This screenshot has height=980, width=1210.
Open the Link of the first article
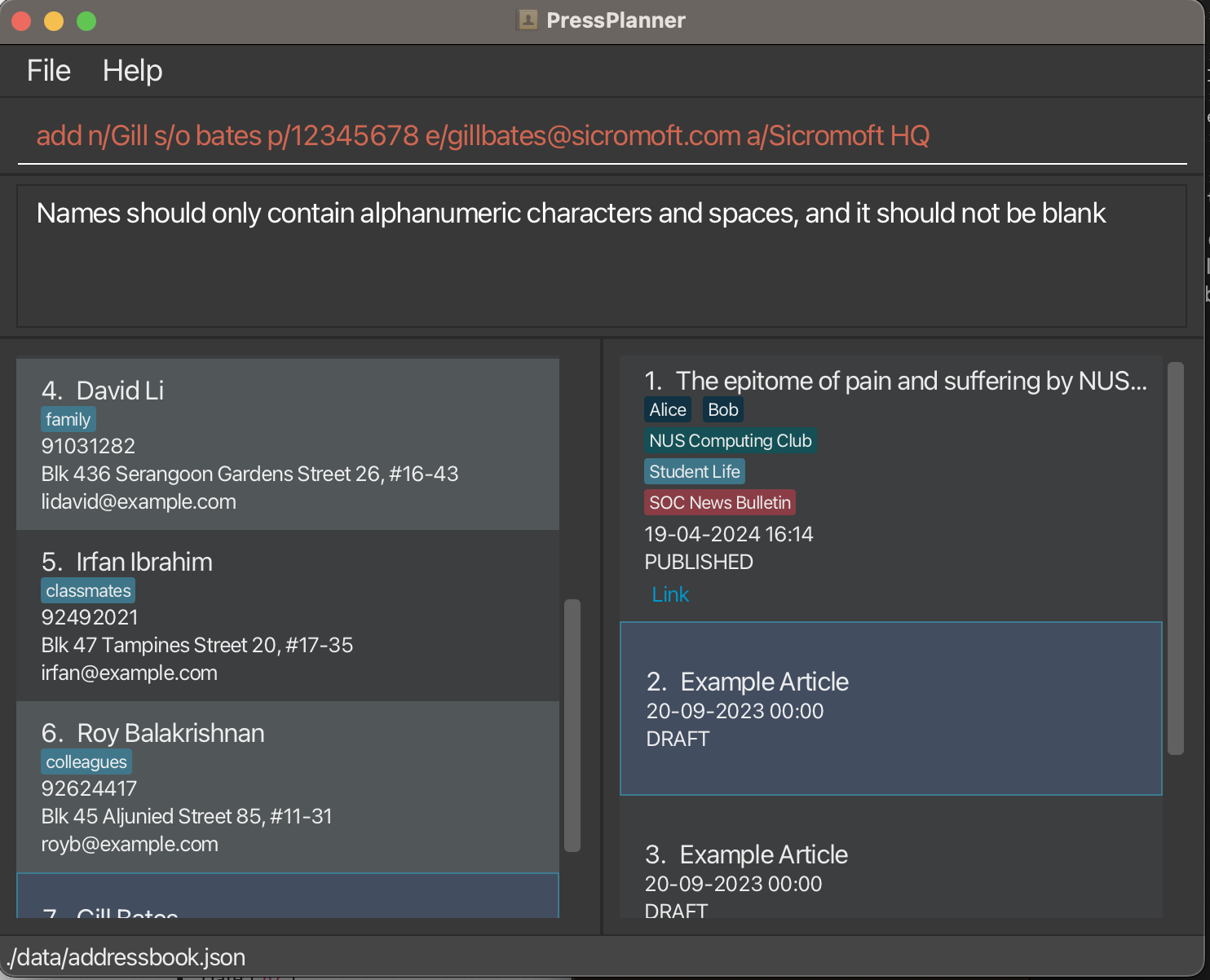click(x=670, y=594)
